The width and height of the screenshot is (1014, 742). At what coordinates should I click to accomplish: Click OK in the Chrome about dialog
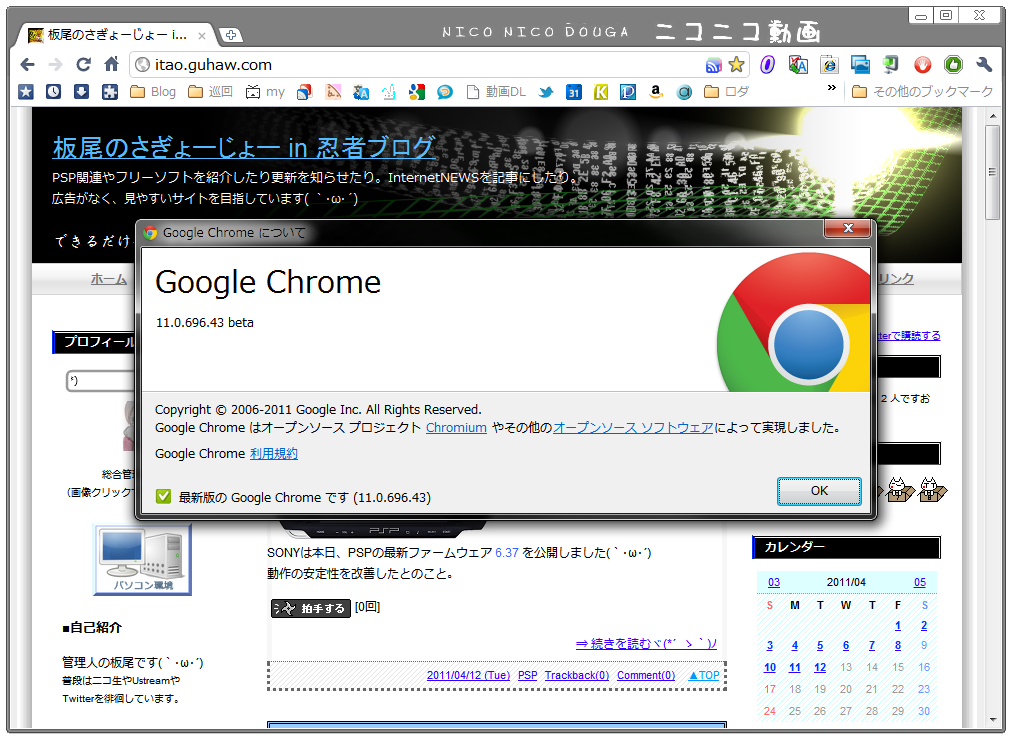819,491
